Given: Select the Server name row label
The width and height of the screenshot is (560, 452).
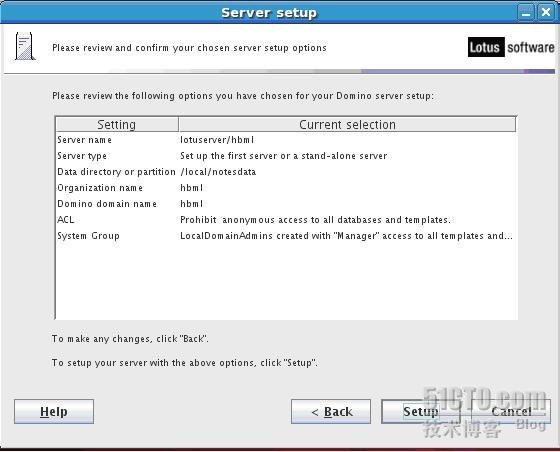Looking at the screenshot, I should 84,140.
